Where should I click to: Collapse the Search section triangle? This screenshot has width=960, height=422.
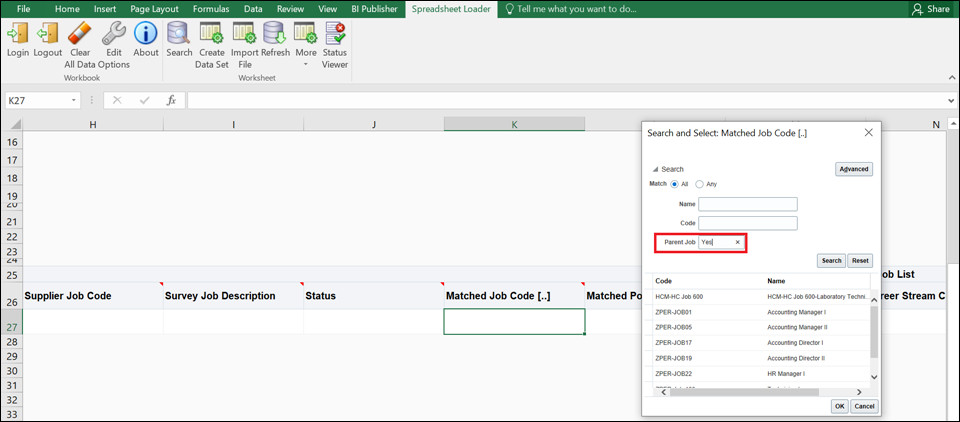click(x=655, y=170)
